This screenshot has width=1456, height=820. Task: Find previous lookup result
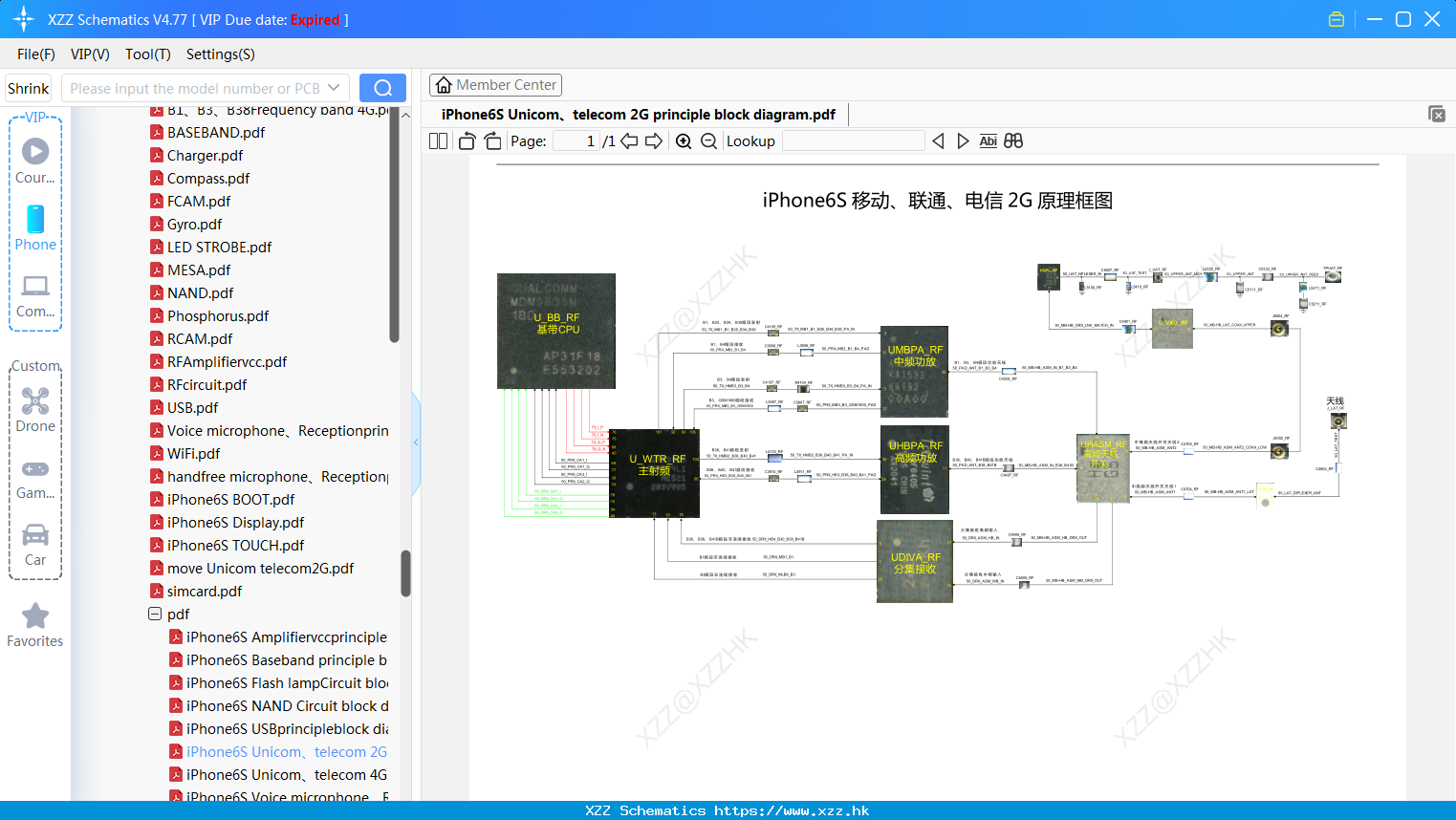point(938,140)
